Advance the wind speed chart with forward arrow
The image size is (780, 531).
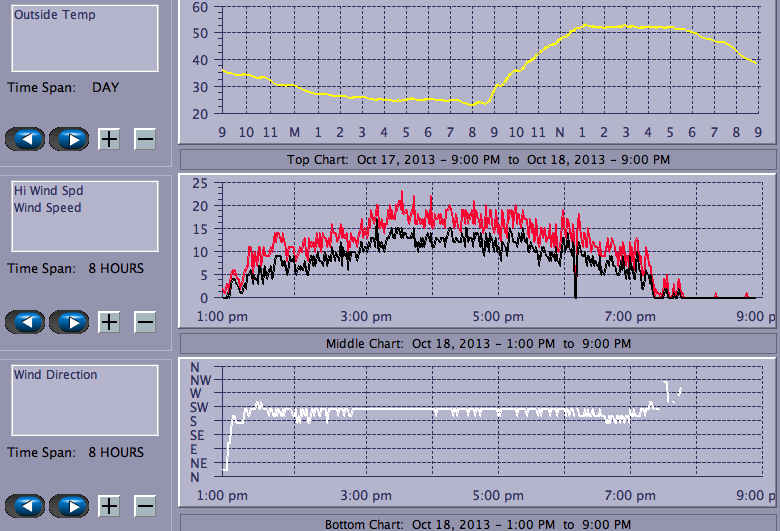tap(69, 322)
